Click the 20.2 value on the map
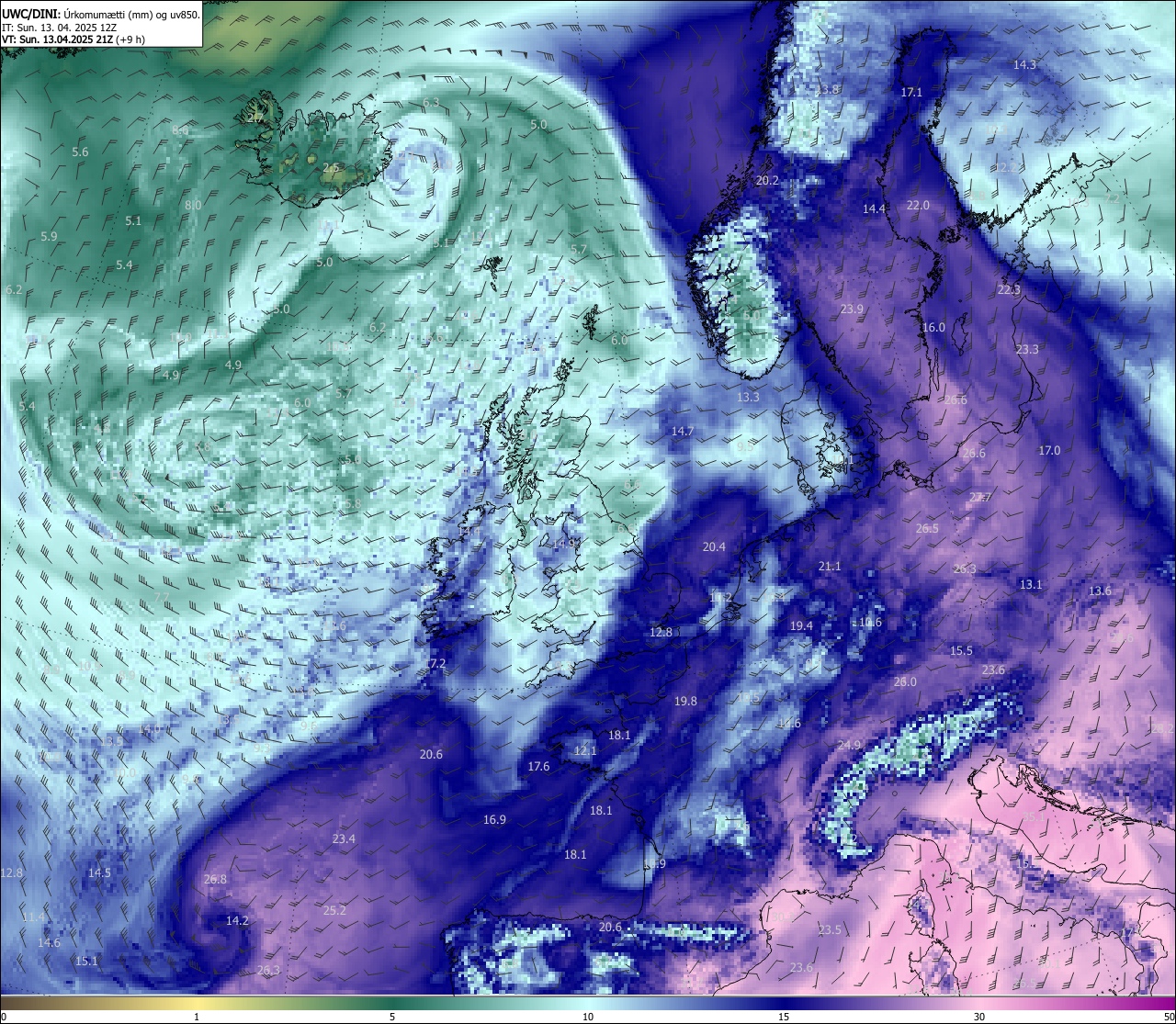The height and width of the screenshot is (1024, 1176). pyautogui.click(x=767, y=181)
